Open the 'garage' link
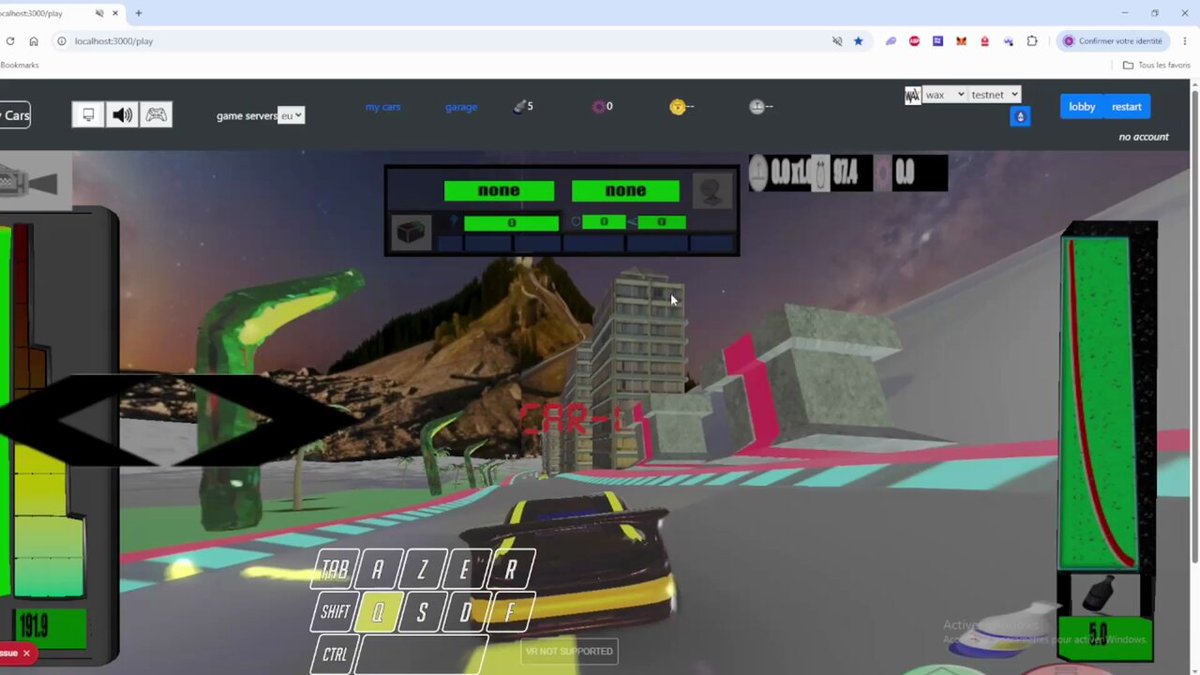The image size is (1200, 675). point(461,107)
